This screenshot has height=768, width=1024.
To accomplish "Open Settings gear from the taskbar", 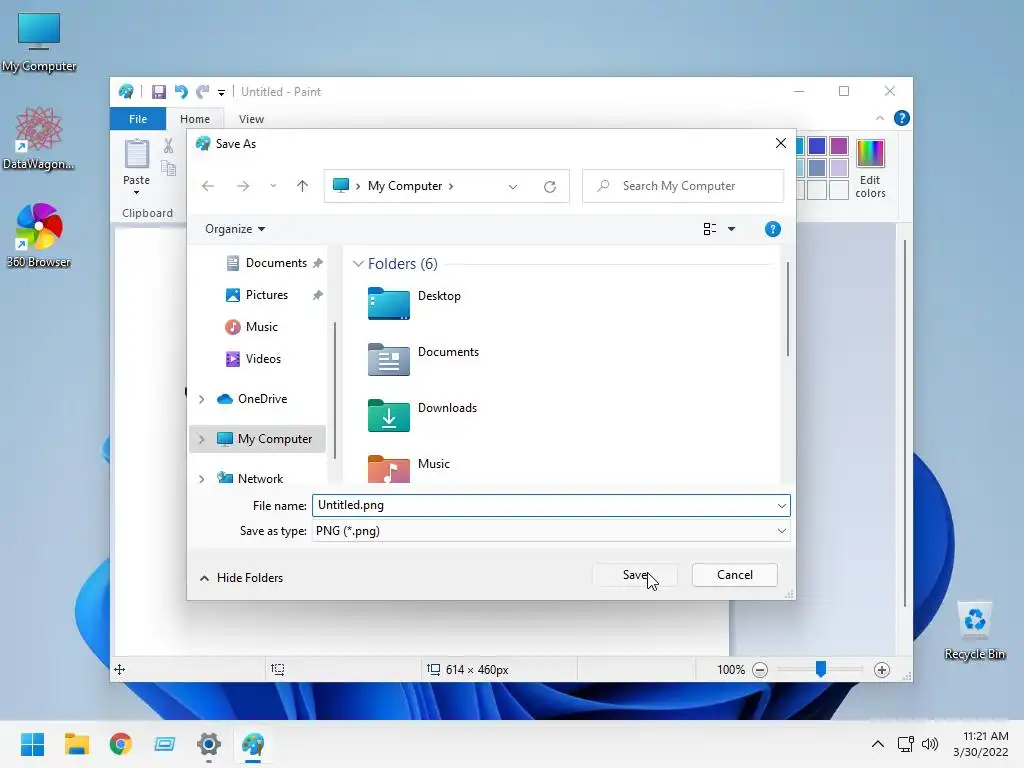I will click(x=209, y=744).
